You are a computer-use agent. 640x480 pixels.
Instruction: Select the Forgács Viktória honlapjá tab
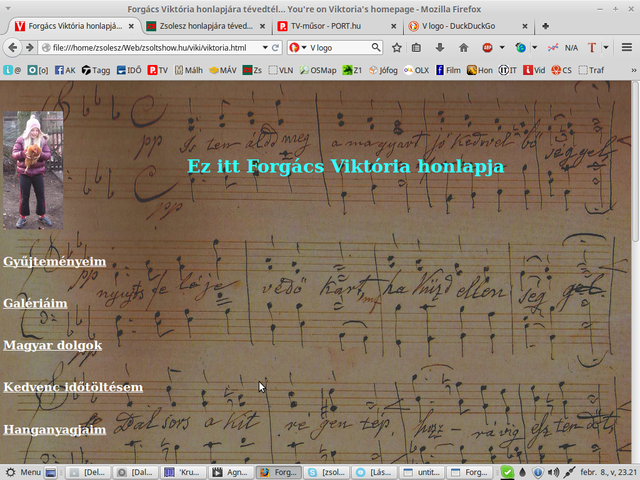coord(74,26)
